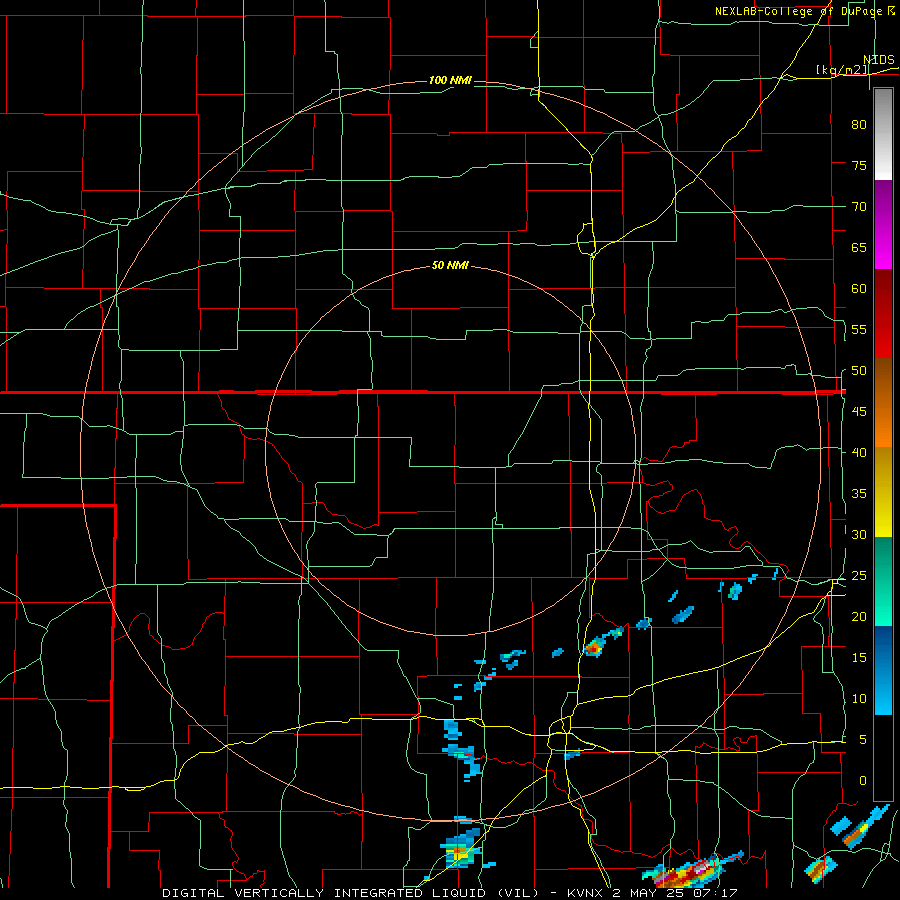Pick the blue segment of the color bar

click(x=883, y=670)
